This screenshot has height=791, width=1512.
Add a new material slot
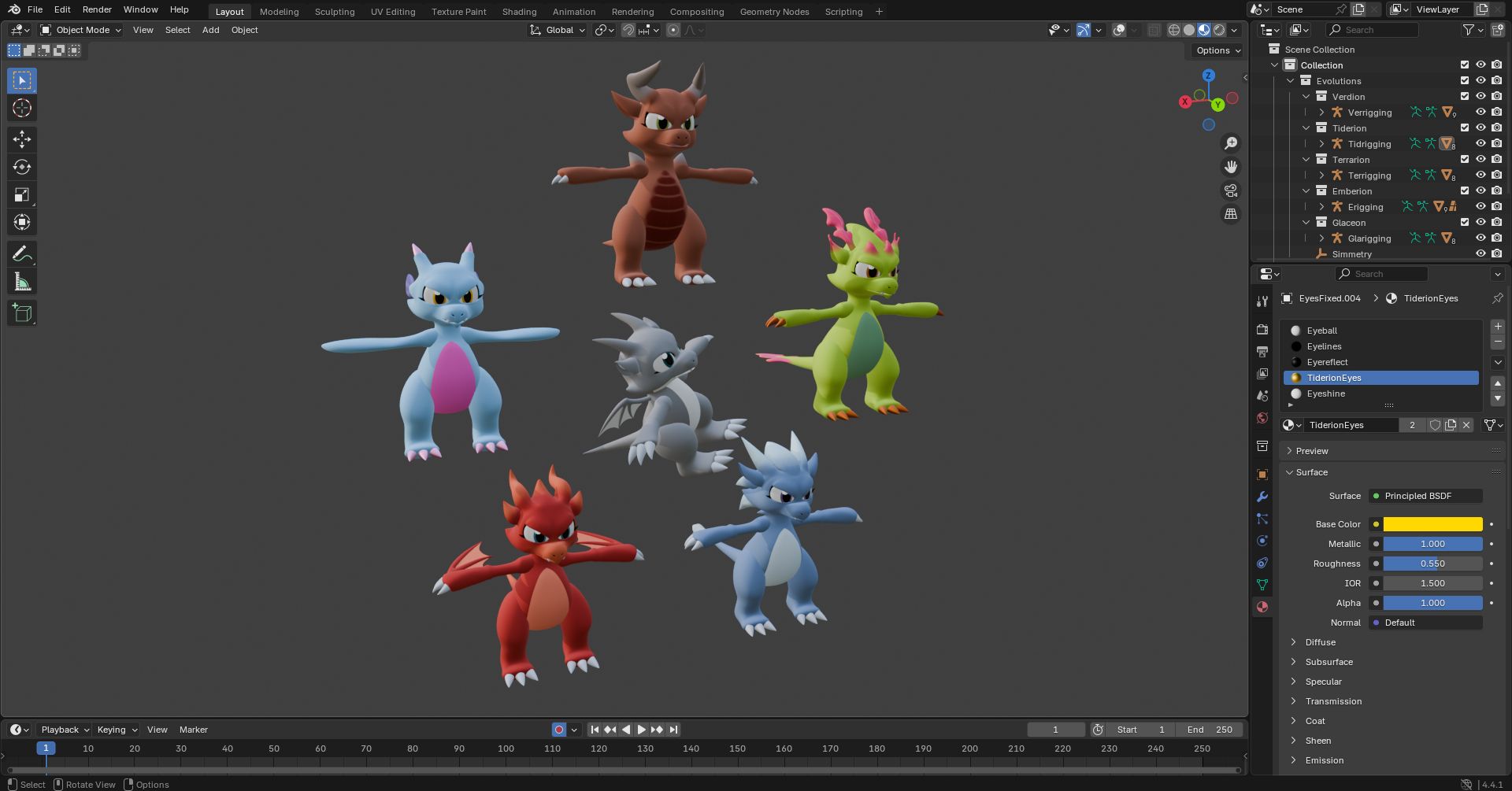[1498, 327]
